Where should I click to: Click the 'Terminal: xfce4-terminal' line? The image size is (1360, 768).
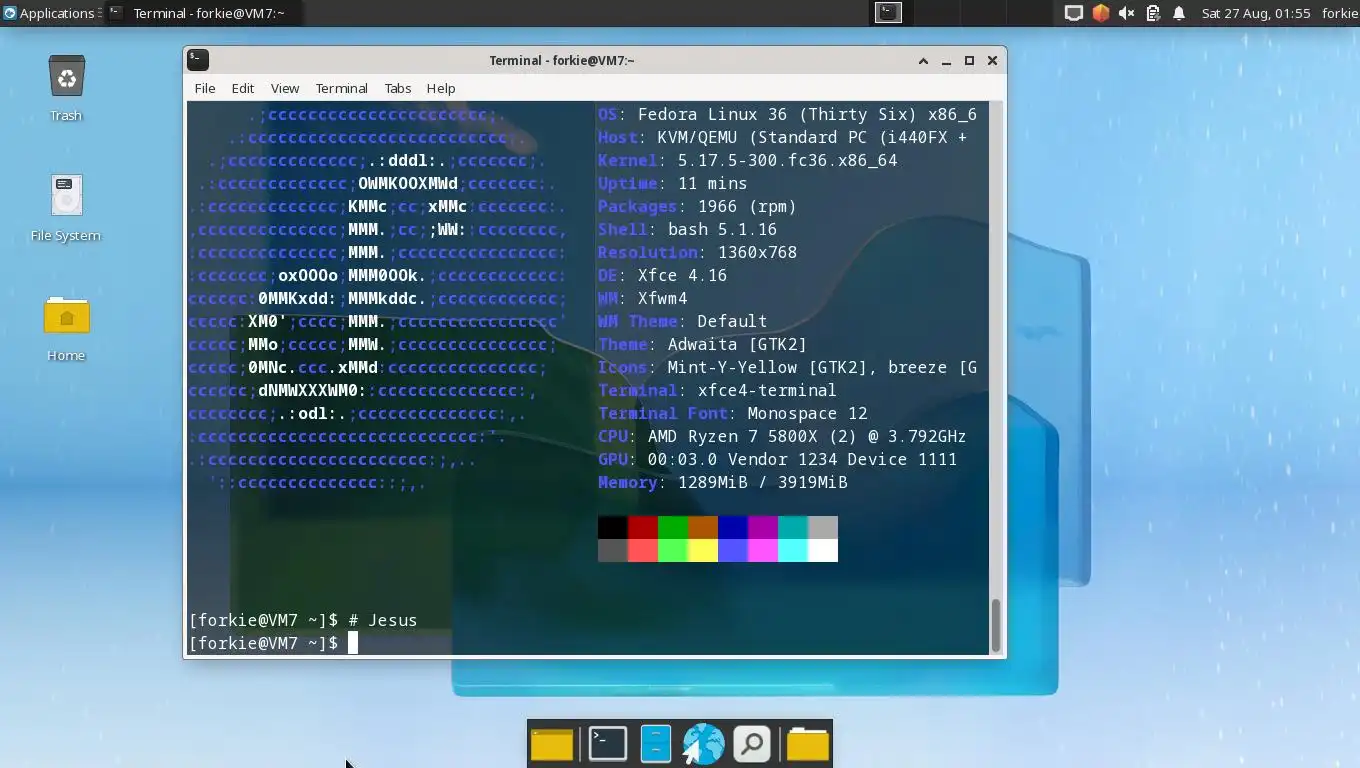coord(717,390)
